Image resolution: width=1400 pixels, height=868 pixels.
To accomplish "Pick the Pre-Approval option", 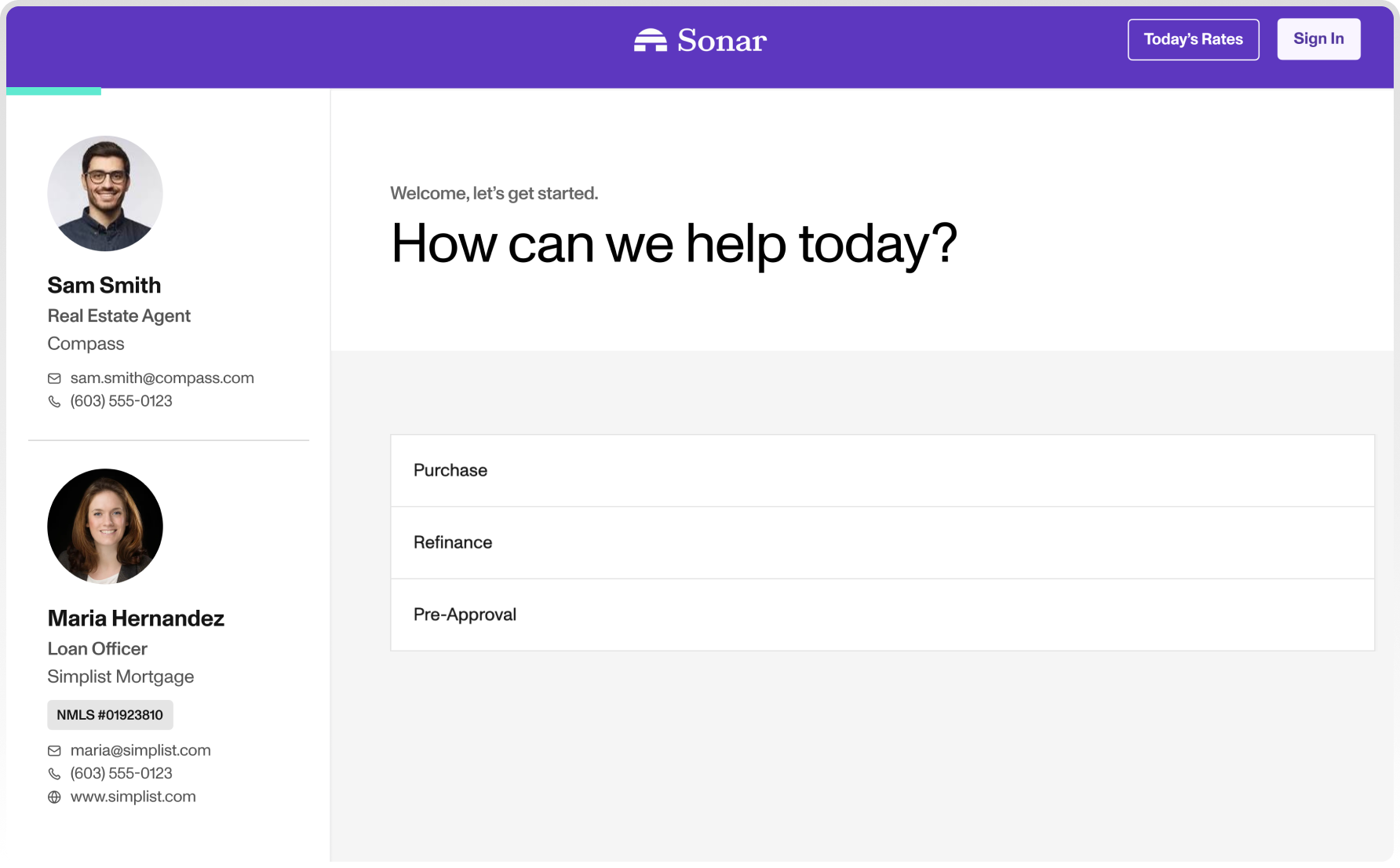I will tap(882, 615).
